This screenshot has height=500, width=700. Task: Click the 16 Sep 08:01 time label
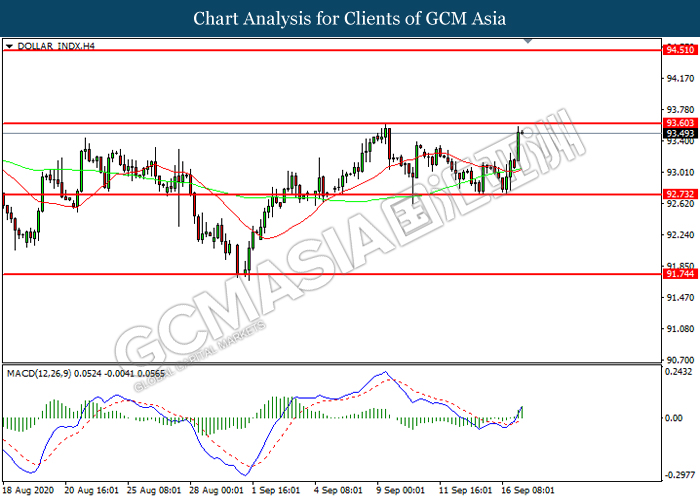528,490
